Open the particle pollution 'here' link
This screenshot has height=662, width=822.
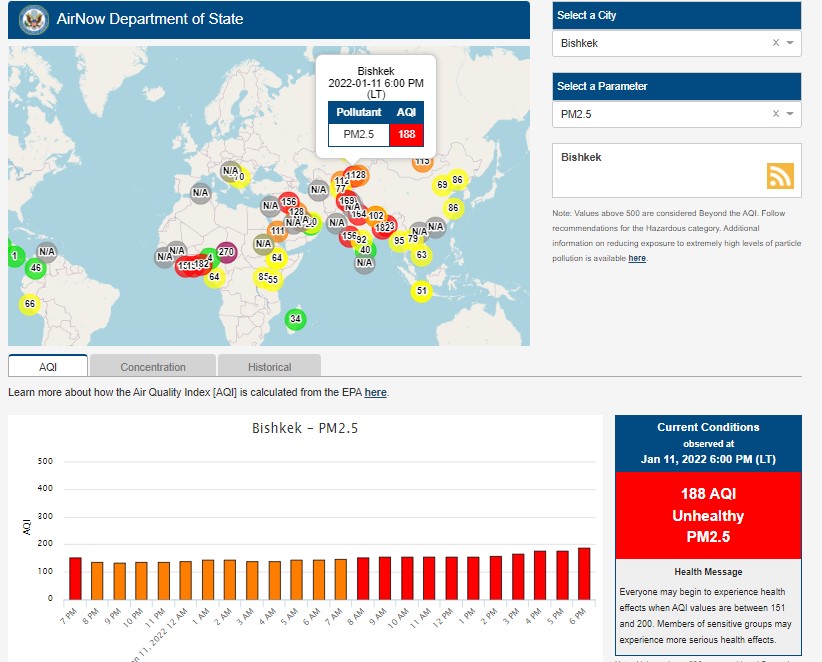coord(637,258)
